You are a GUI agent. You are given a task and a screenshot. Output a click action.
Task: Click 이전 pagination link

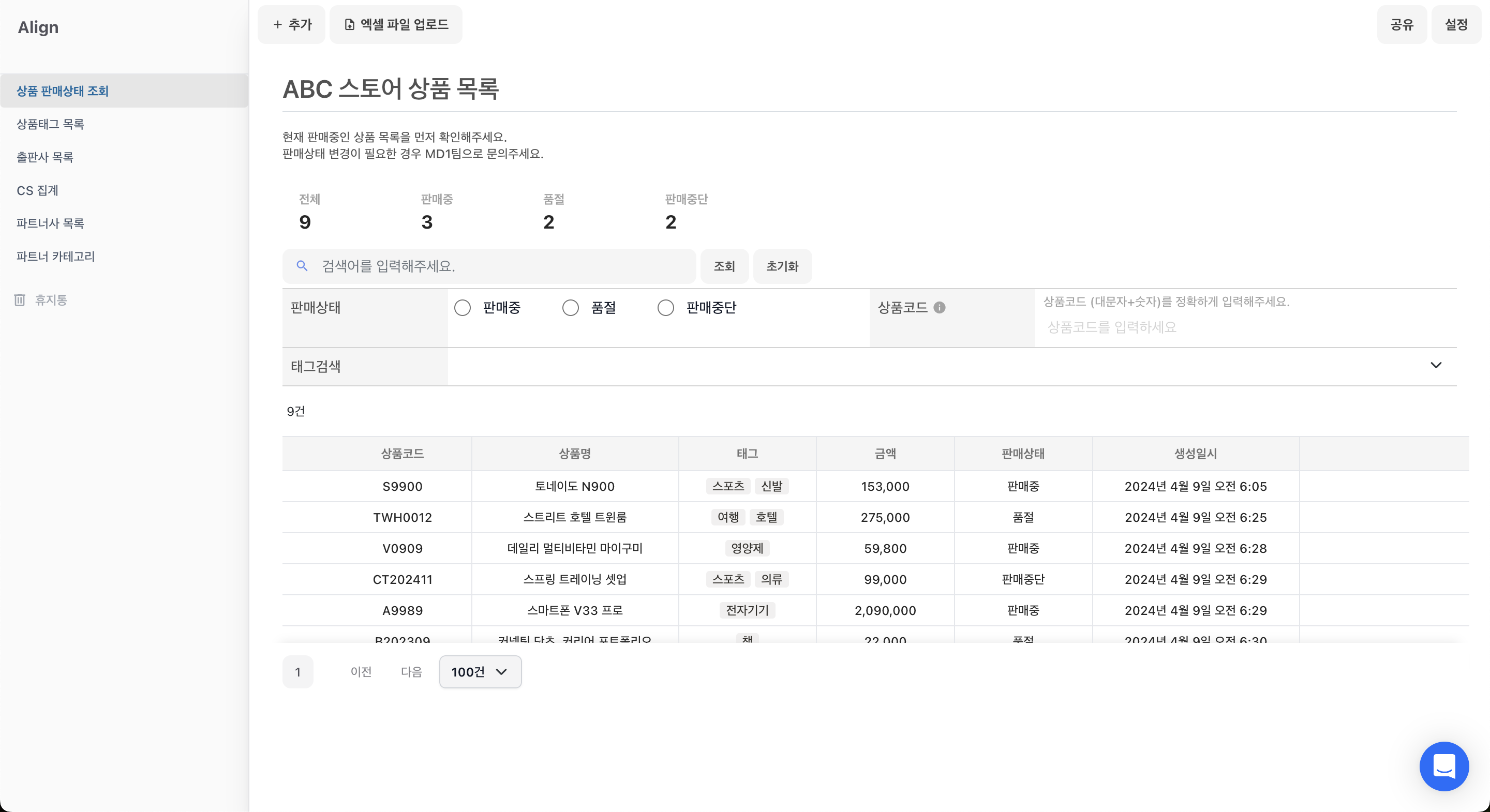coord(361,672)
